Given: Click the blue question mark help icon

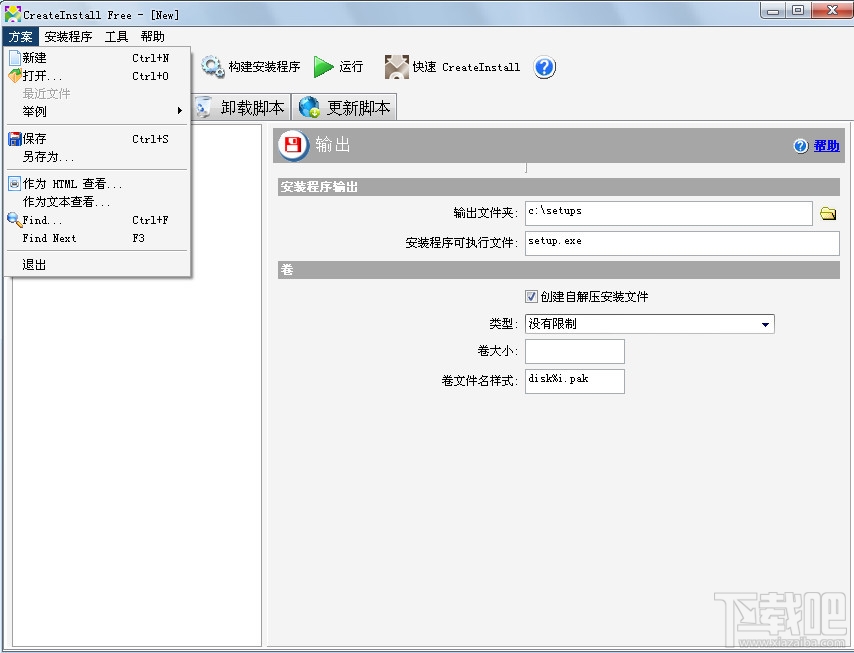Looking at the screenshot, I should 543,67.
